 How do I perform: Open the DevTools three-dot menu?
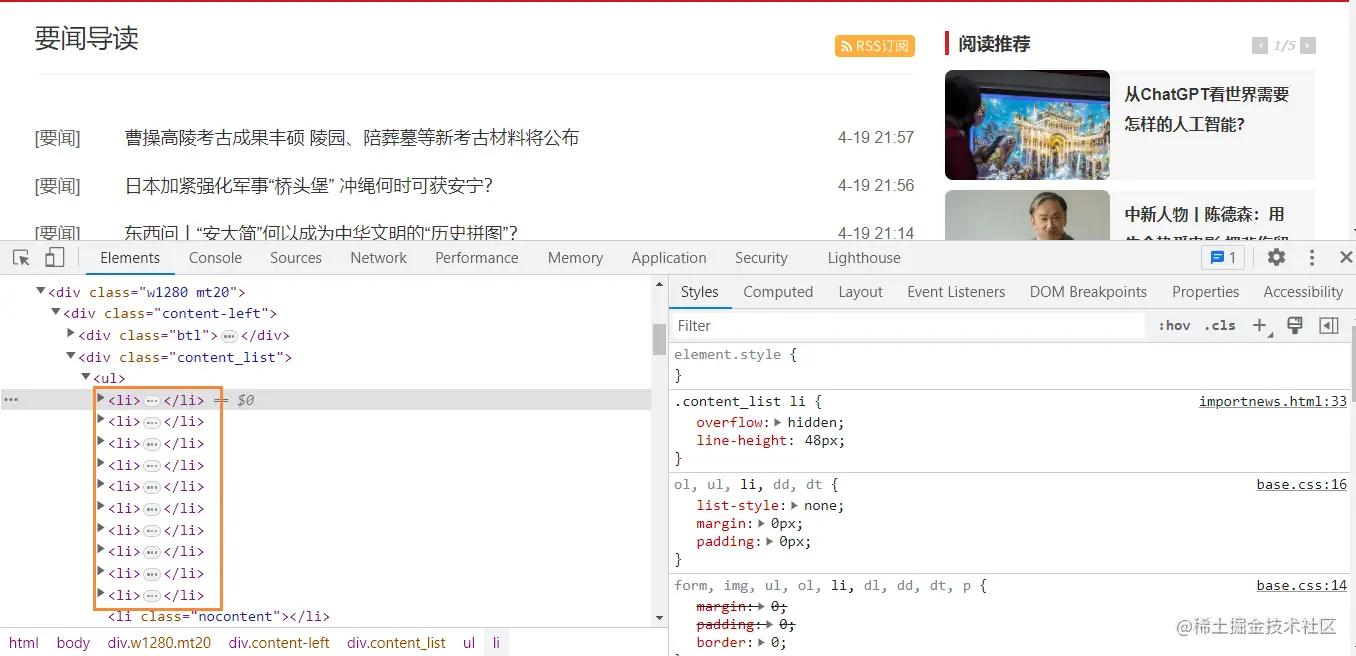[x=1312, y=257]
